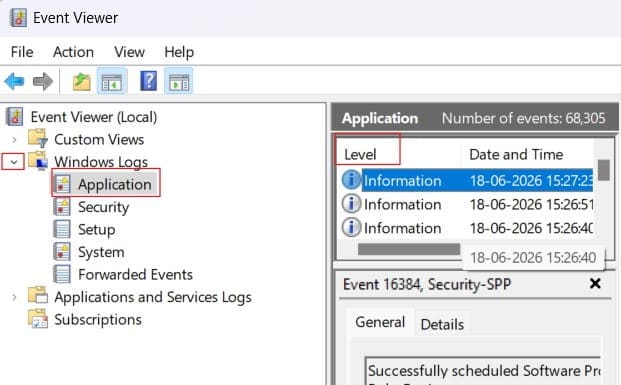Close the Event 16384 preview pane
621x385 pixels.
pos(595,284)
